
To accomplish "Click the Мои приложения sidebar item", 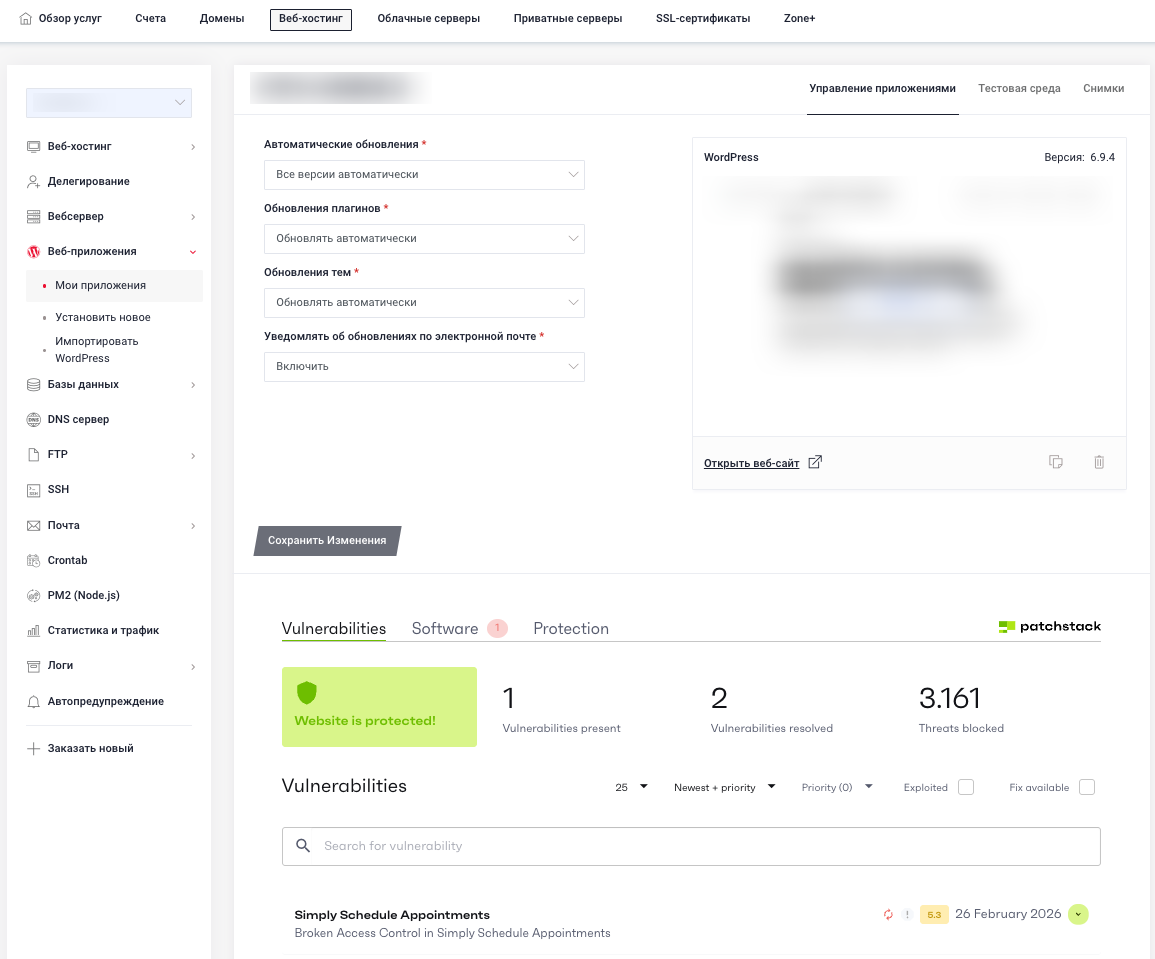I will click(114, 286).
